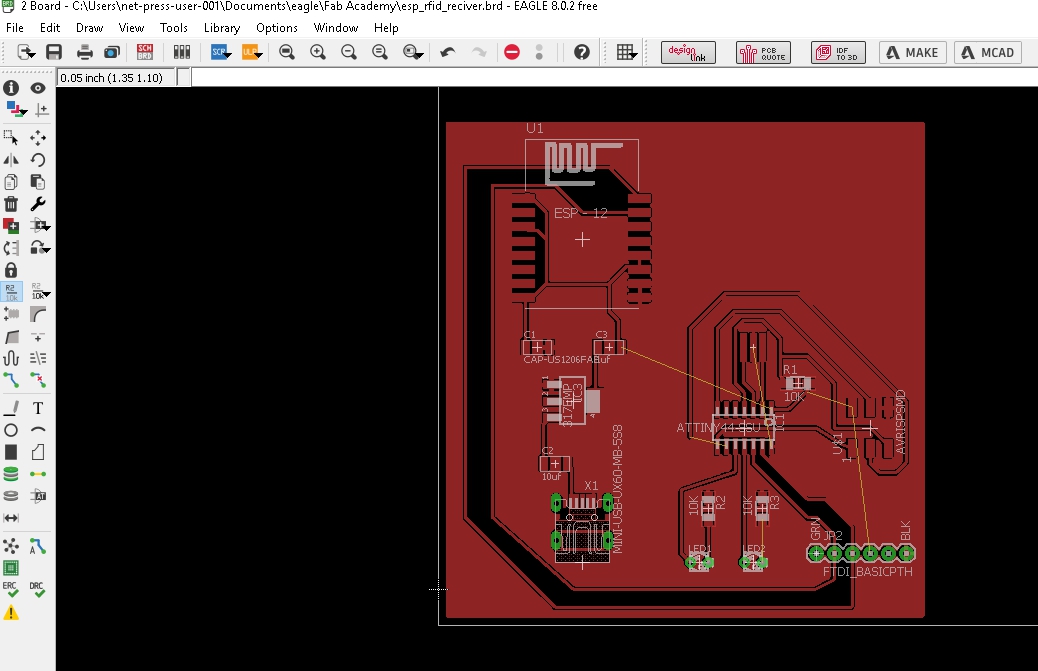Open the Tools menu

pyautogui.click(x=173, y=28)
